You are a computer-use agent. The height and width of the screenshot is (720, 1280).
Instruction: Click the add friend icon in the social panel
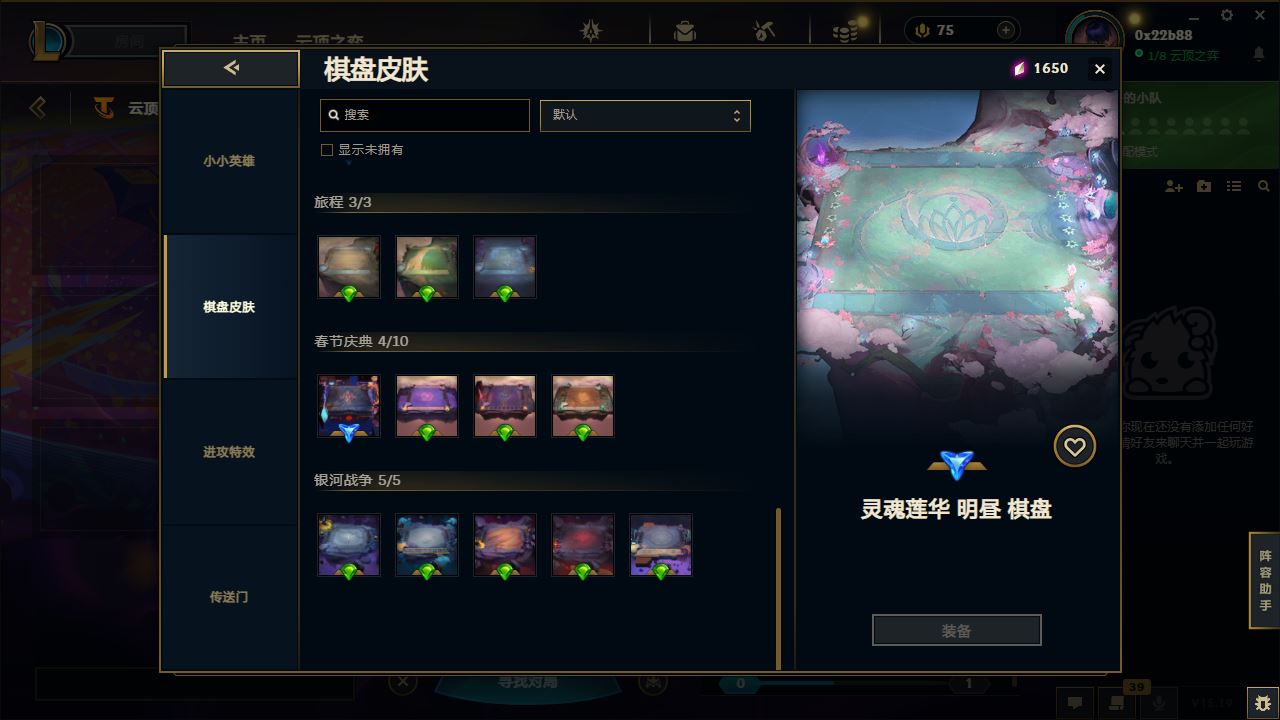(x=1174, y=186)
